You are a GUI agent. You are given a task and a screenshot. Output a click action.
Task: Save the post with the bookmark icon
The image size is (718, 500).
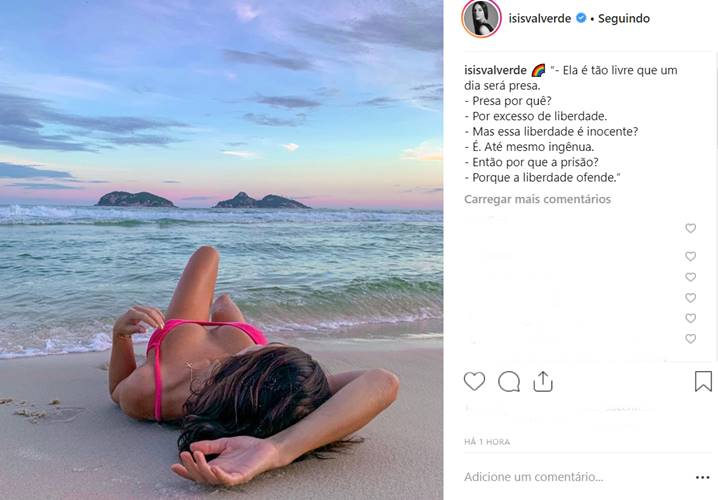pos(703,381)
